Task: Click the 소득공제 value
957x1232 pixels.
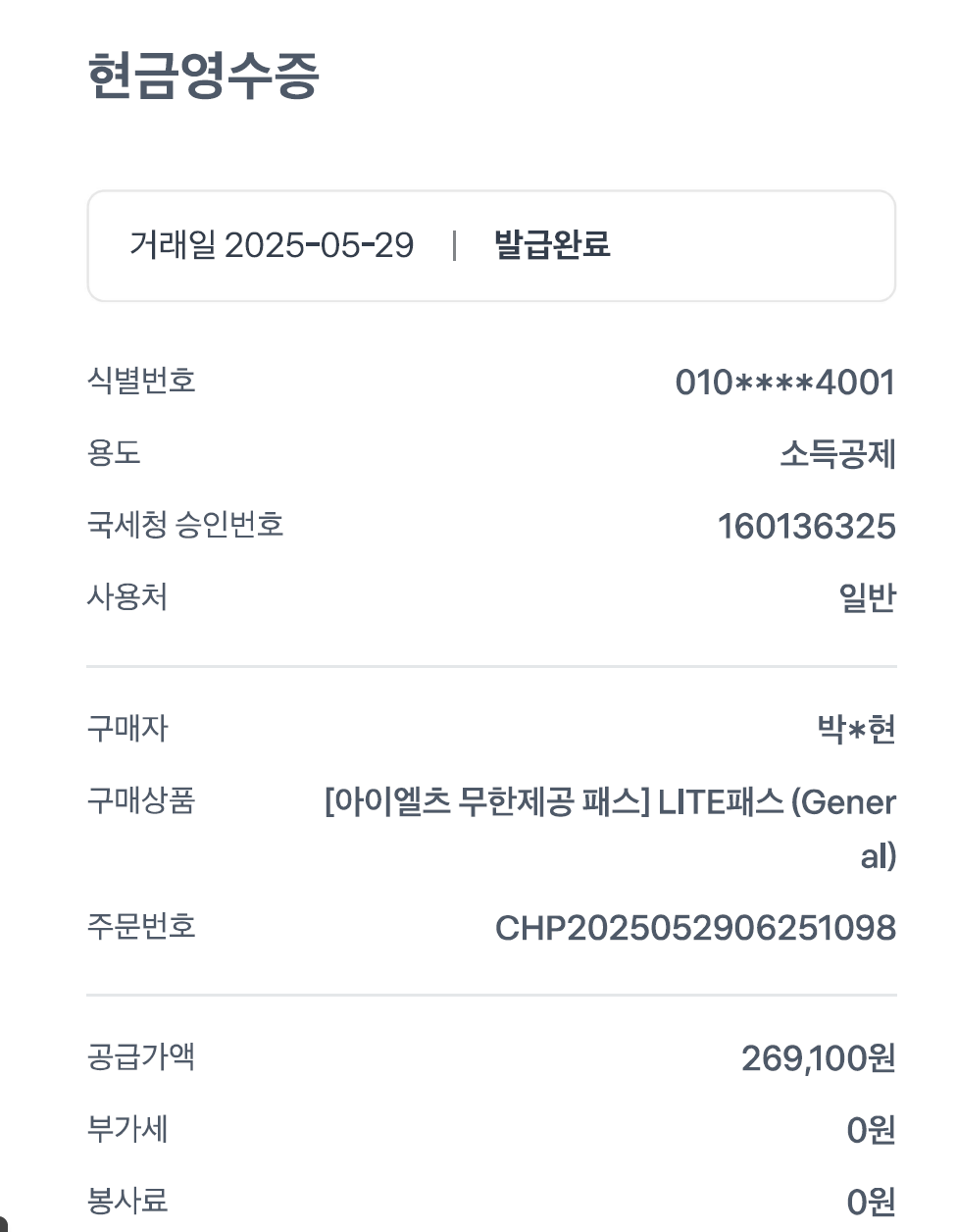Action: pos(837,454)
